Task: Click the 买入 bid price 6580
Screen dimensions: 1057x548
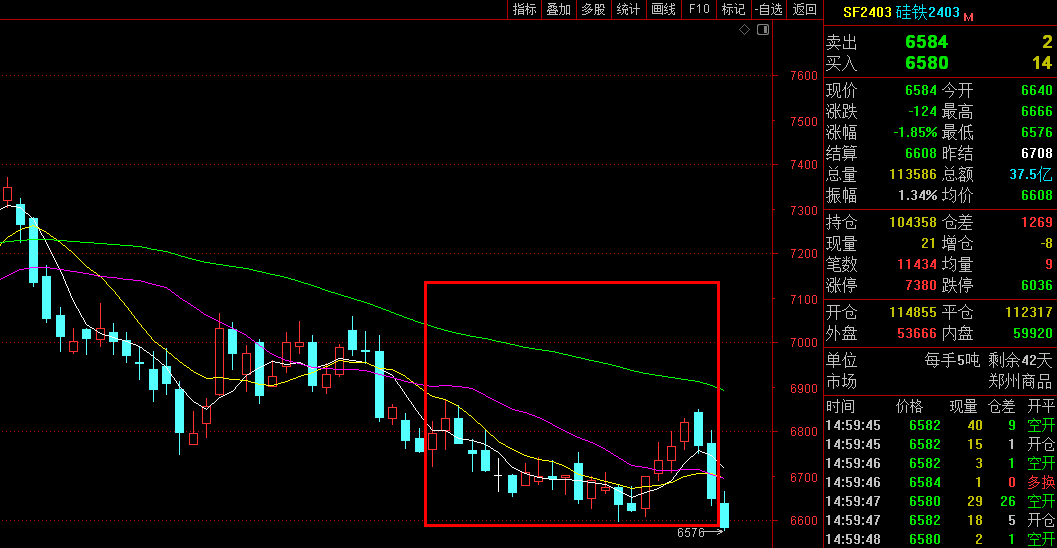Action: pyautogui.click(x=926, y=63)
